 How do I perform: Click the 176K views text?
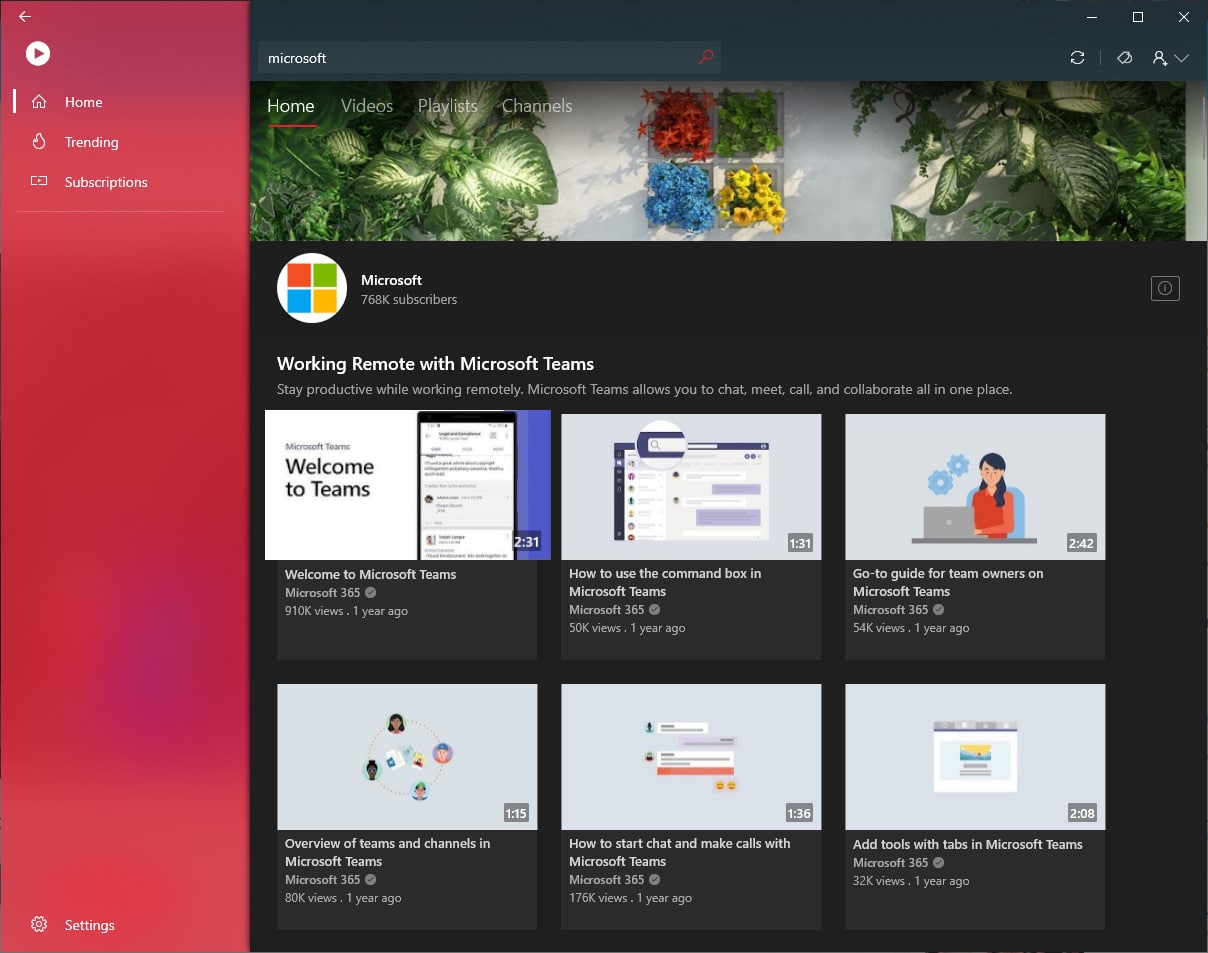coord(598,898)
